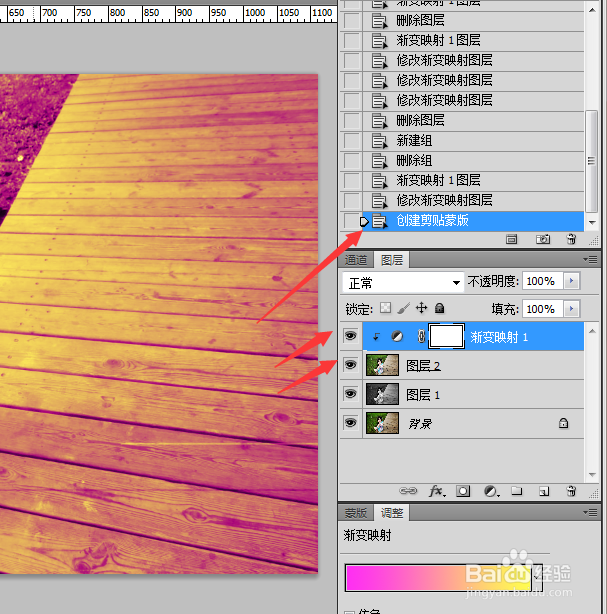Click the 填充 100% field
Image resolution: width=607 pixels, height=614 pixels.
pos(543,309)
